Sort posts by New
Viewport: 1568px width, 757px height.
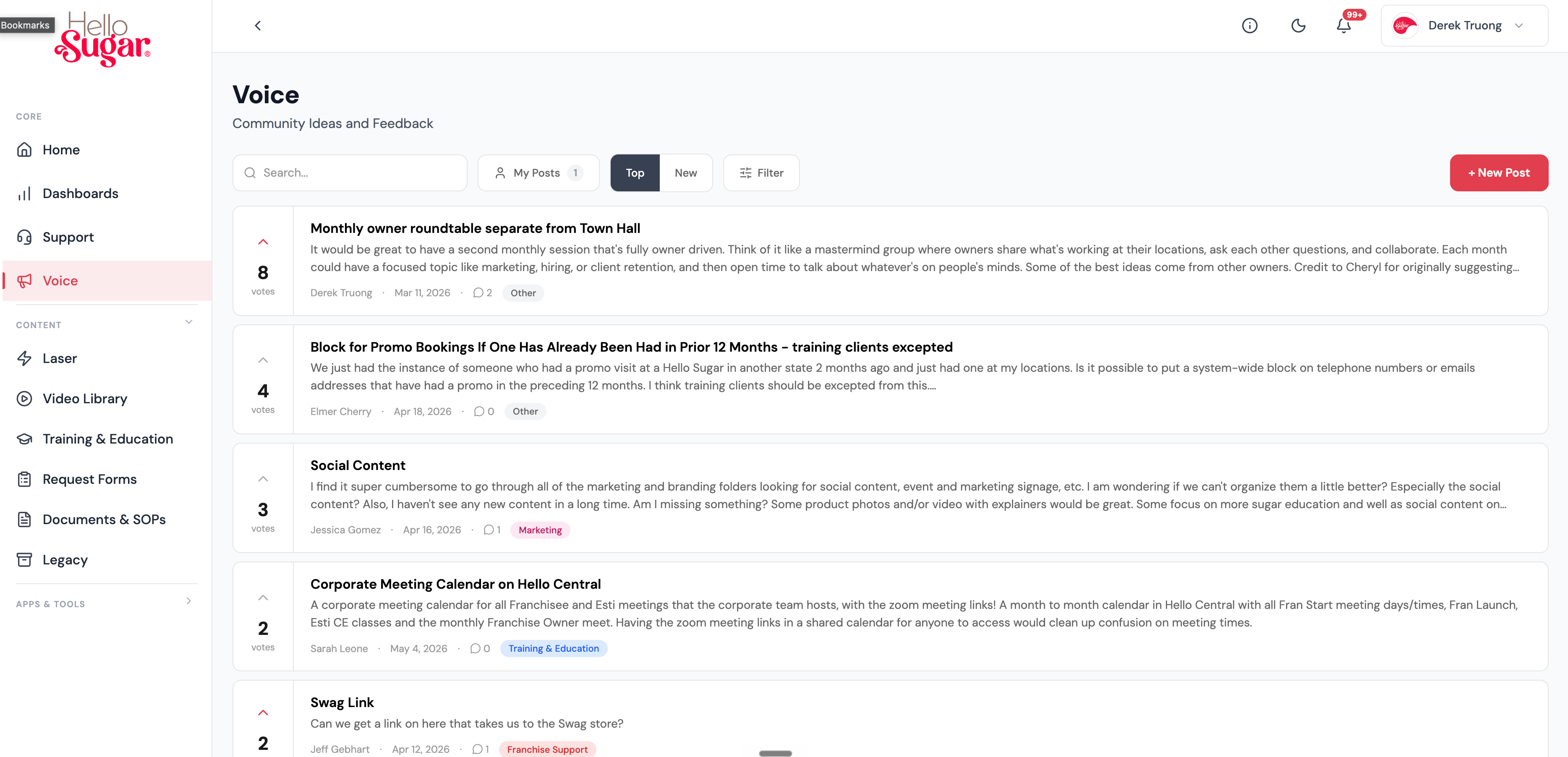coord(686,173)
